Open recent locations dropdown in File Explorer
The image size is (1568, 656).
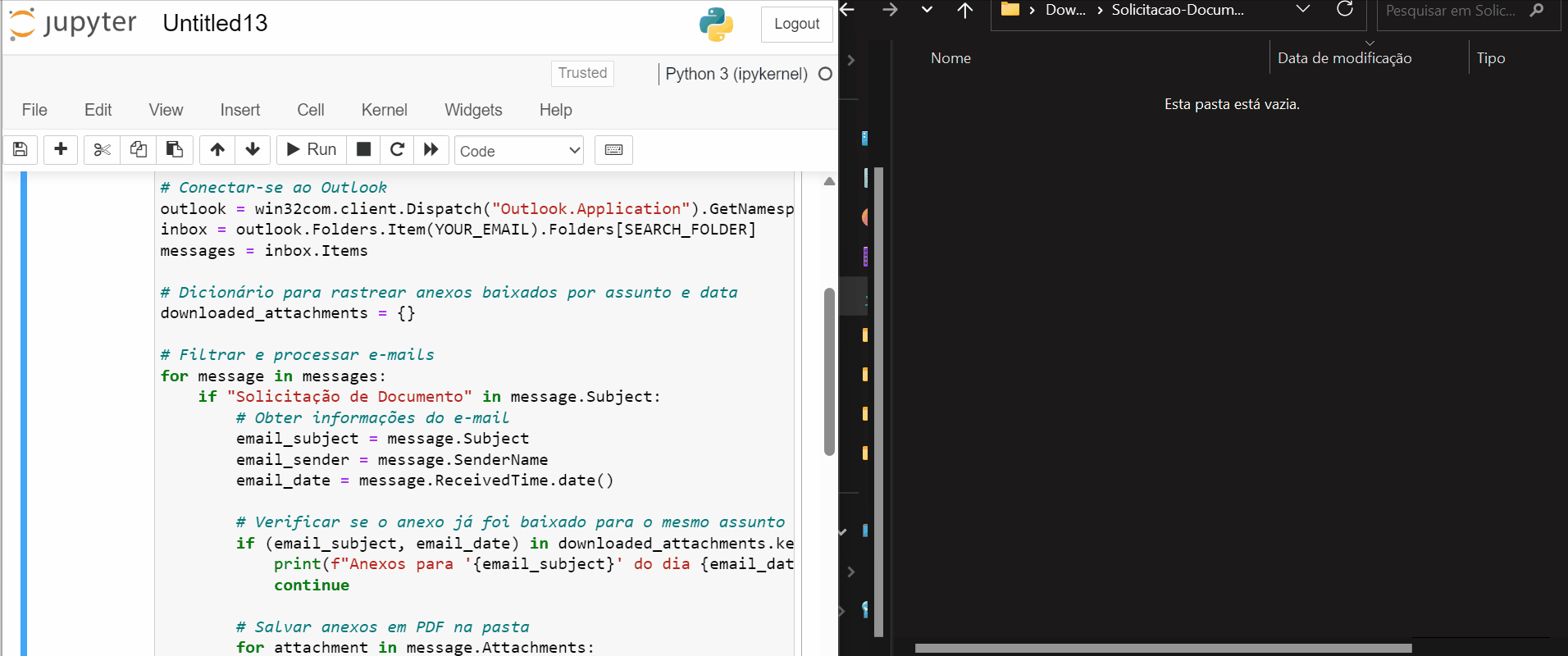(927, 10)
